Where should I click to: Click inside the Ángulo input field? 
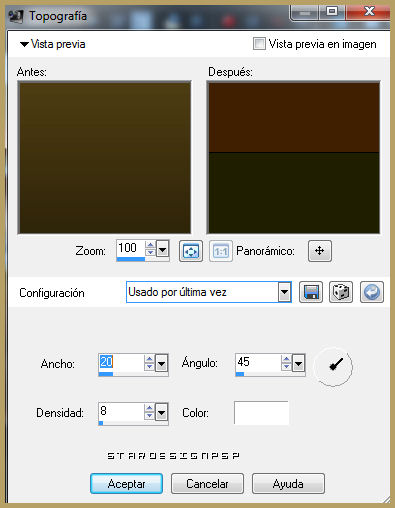[x=258, y=362]
